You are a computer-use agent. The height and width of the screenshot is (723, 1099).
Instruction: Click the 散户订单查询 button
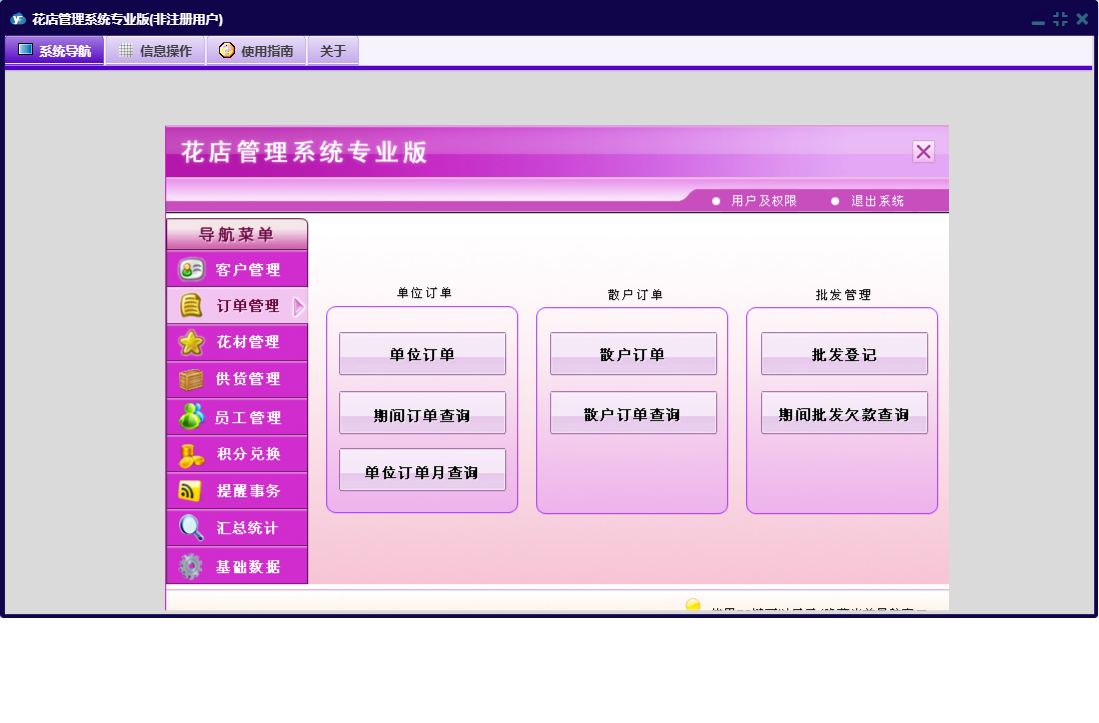point(633,414)
